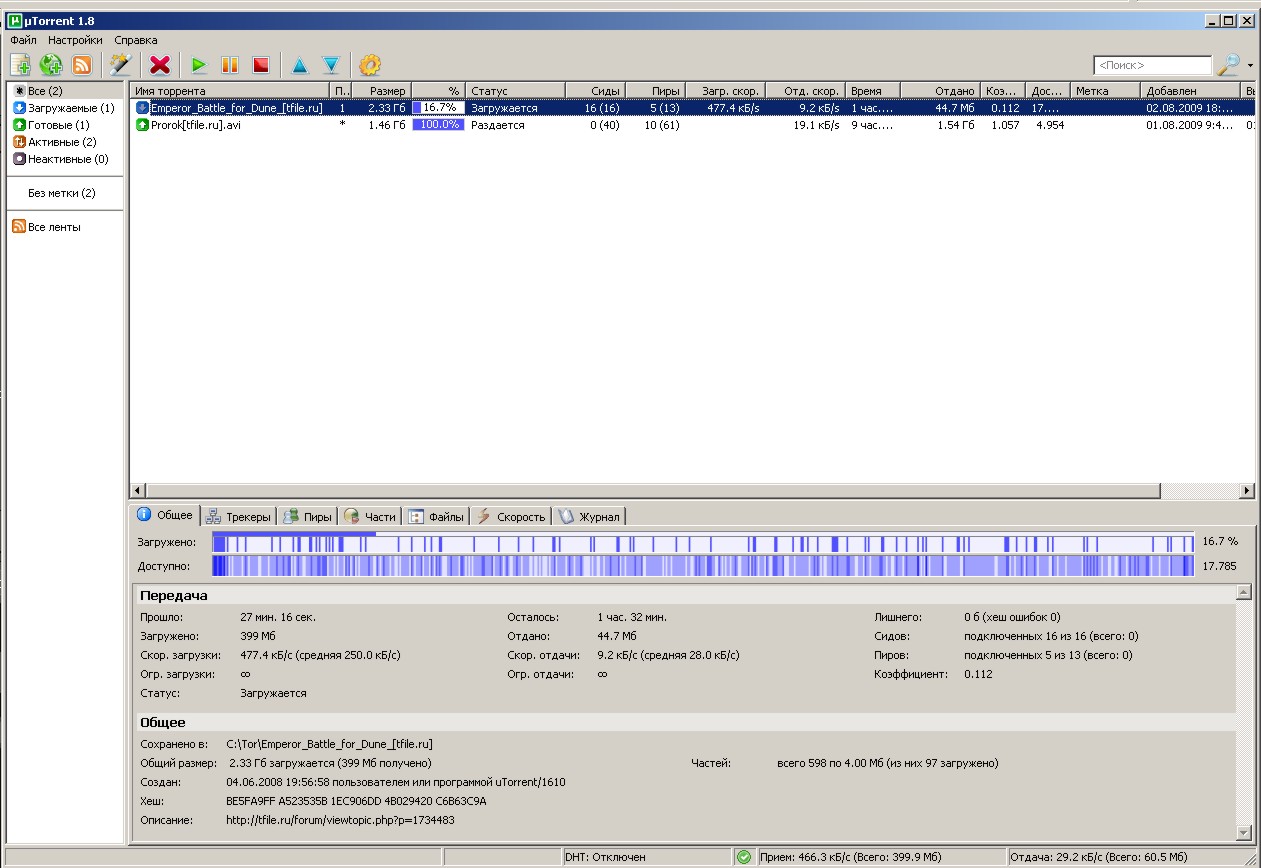Start the torrent with green play icon
This screenshot has width=1261, height=868.
click(199, 65)
